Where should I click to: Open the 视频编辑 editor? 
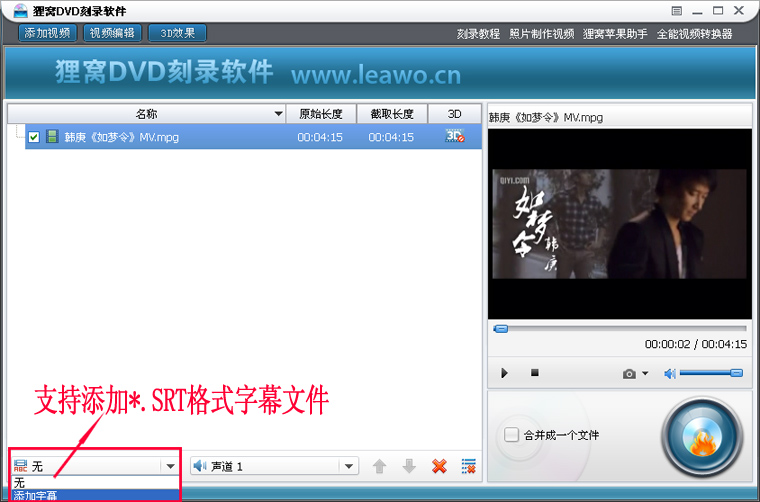tap(112, 33)
